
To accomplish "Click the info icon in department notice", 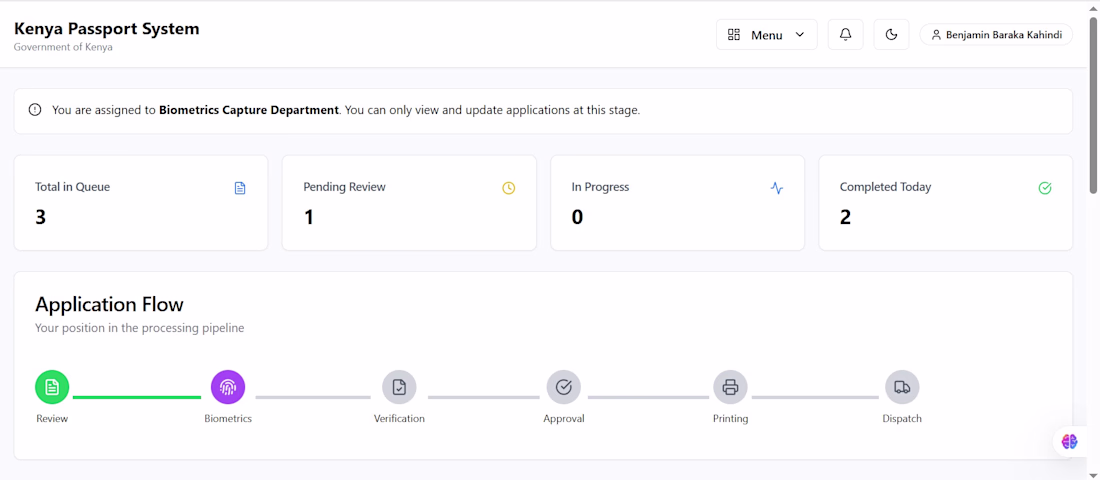I will pos(35,110).
